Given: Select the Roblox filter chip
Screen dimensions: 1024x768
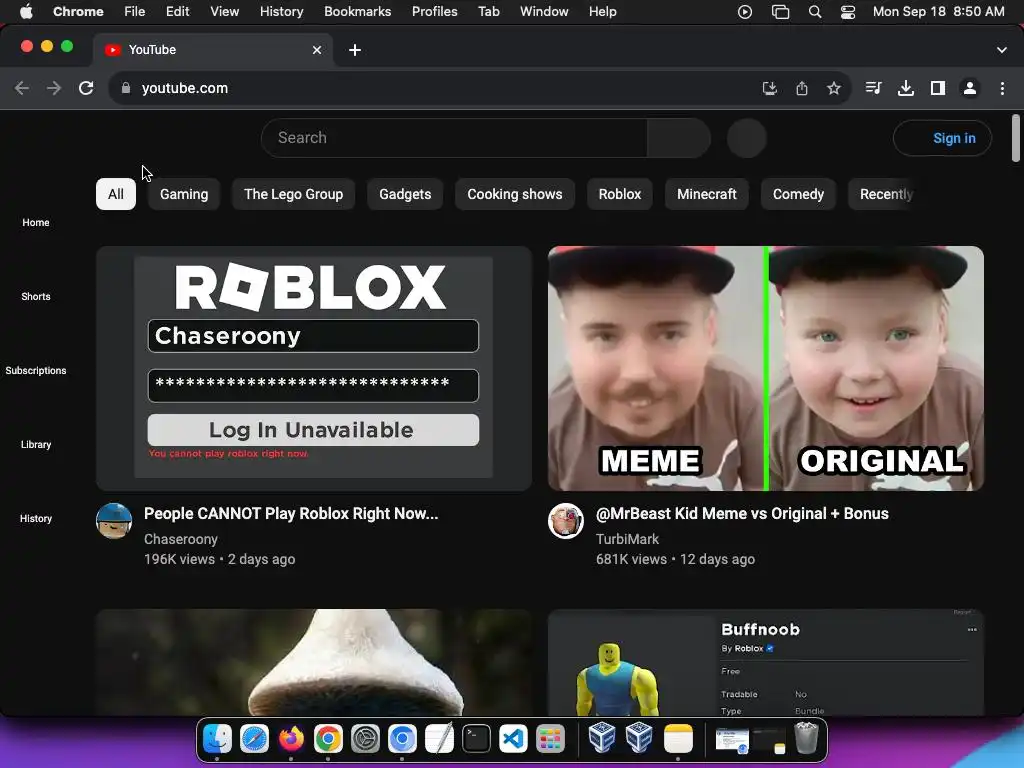Looking at the screenshot, I should 620,194.
